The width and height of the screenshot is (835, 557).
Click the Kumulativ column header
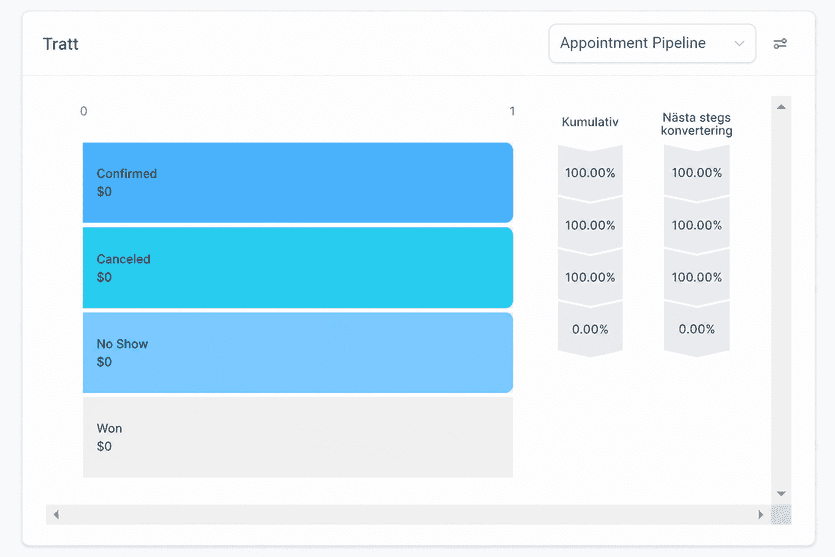[590, 122]
